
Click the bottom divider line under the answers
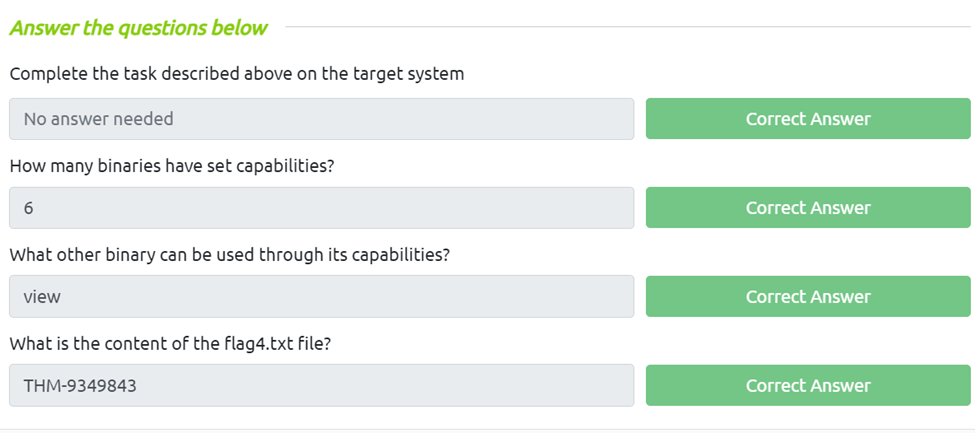487,429
